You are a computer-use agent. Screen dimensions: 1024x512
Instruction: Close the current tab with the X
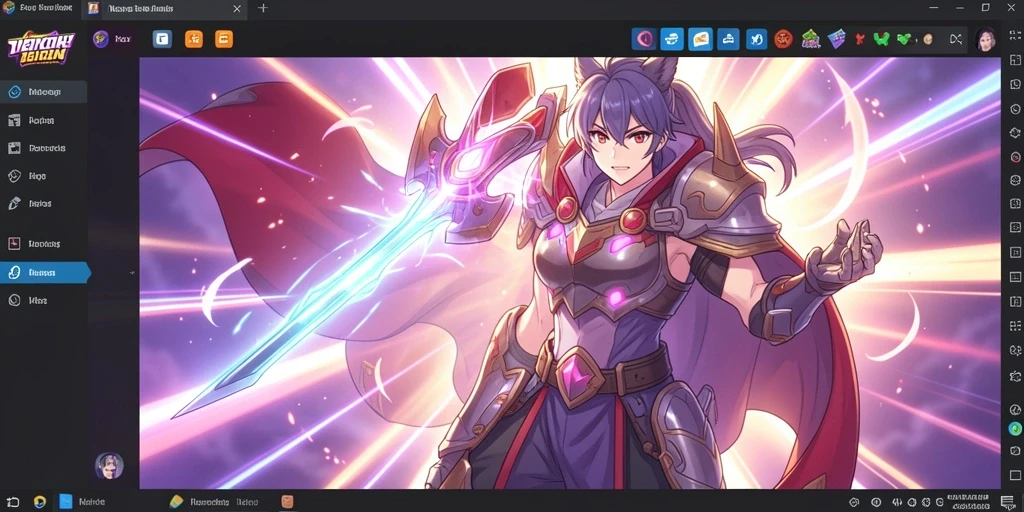237,8
